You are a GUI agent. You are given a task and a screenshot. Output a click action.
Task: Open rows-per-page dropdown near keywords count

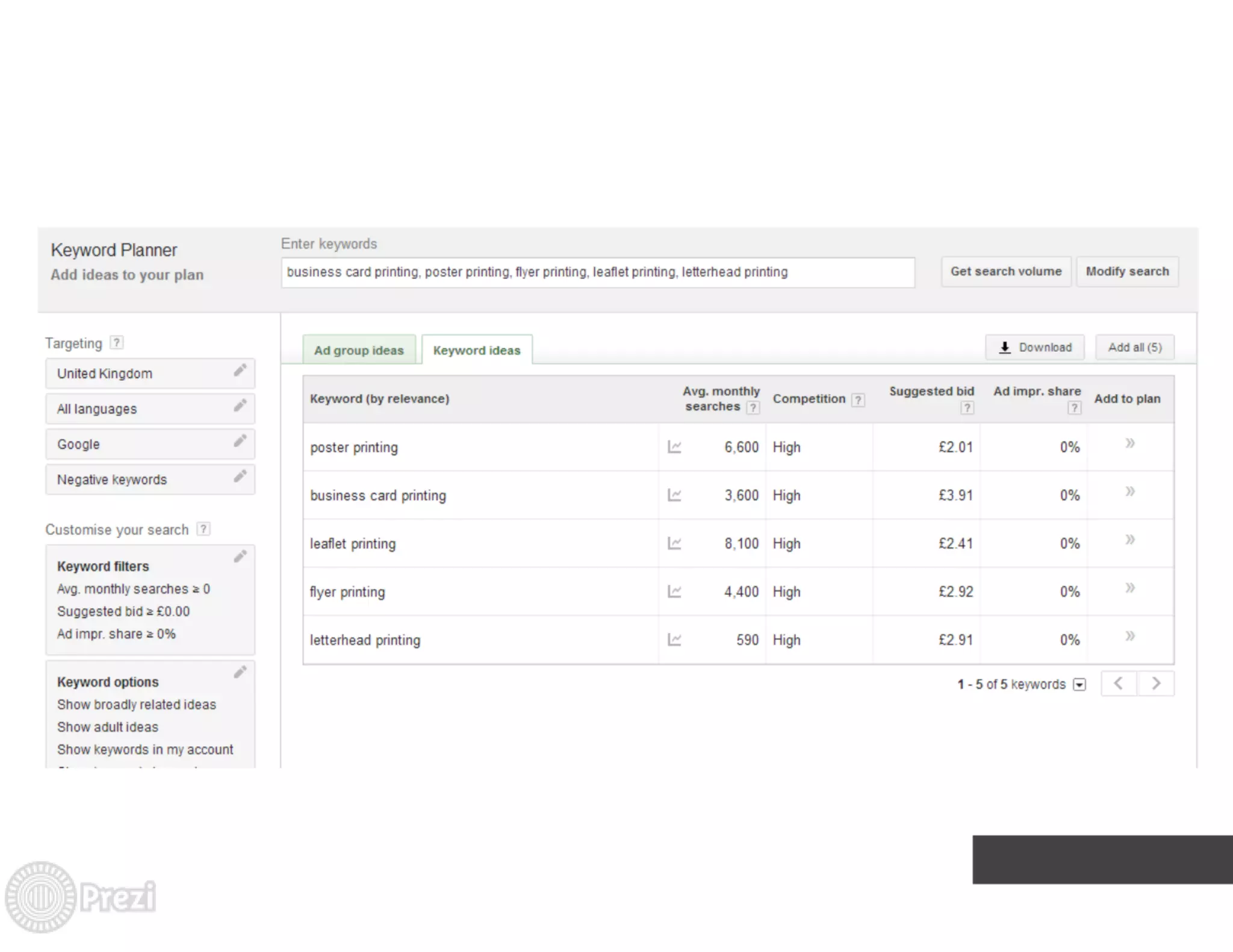coord(1080,685)
